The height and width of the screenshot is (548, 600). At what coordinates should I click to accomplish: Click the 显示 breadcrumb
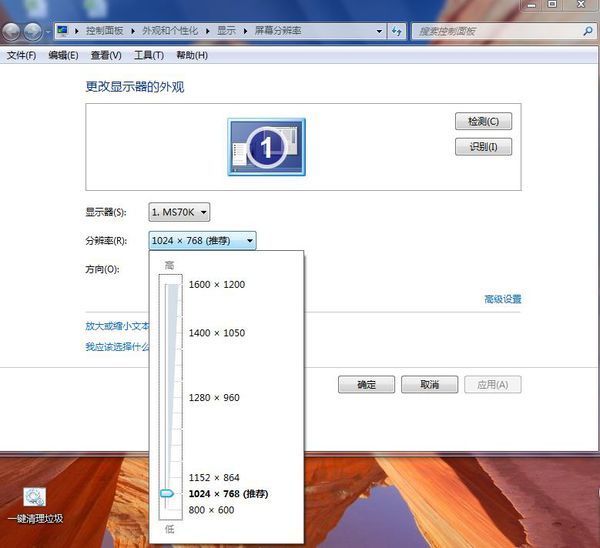tap(226, 31)
